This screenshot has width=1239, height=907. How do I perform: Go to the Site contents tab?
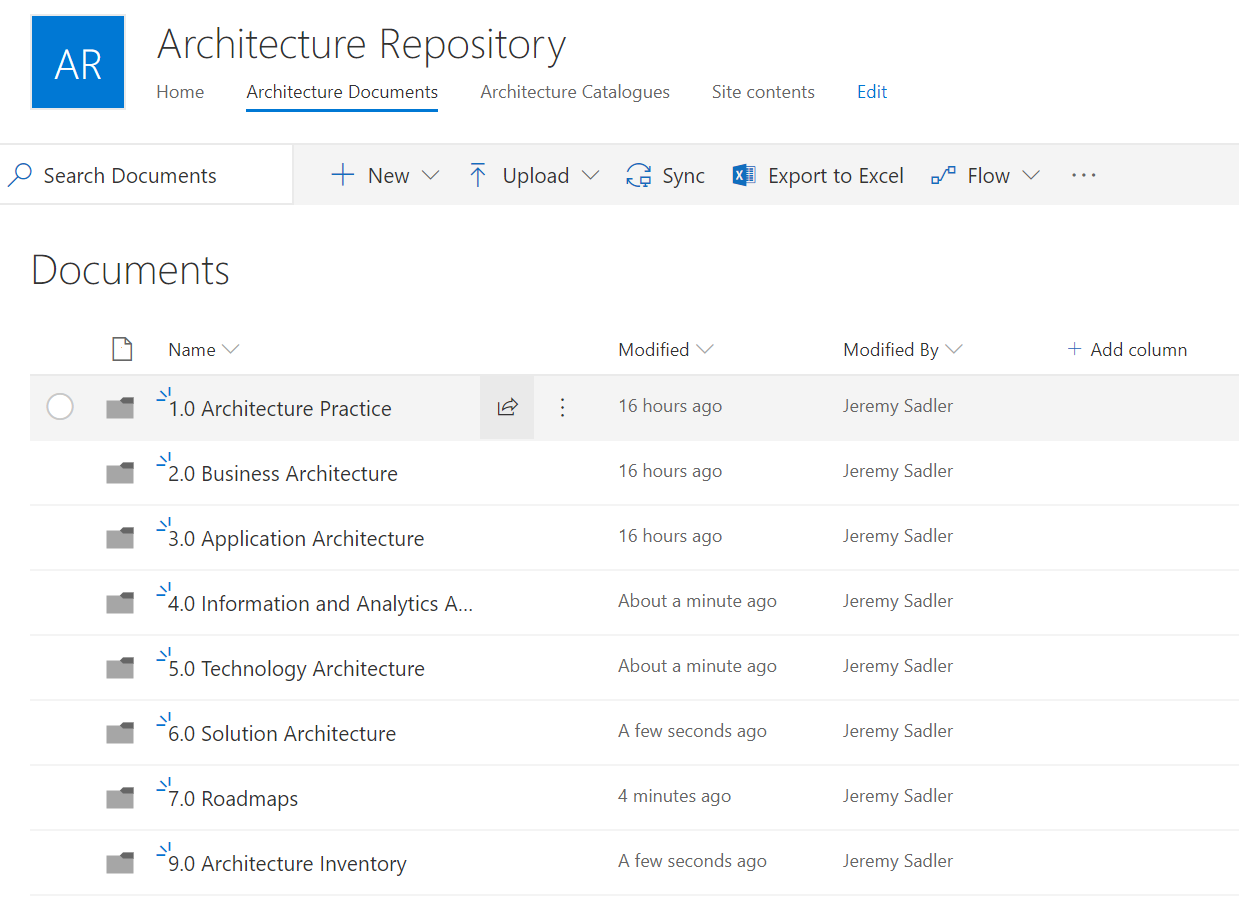coord(763,92)
